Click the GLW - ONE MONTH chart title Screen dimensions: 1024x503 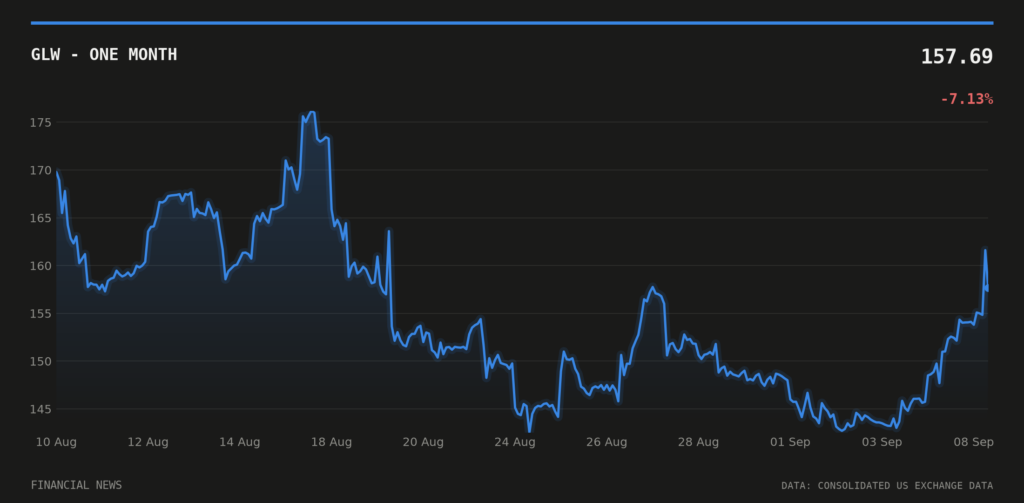[x=104, y=55]
